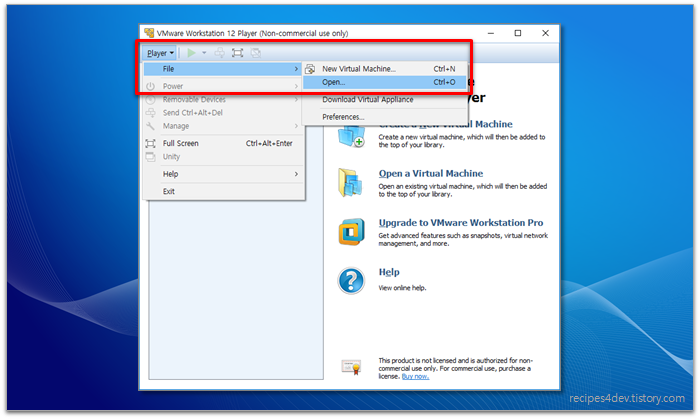This screenshot has height=420, width=700.
Task: Expand the Manage submenu arrow
Action: click(x=296, y=126)
